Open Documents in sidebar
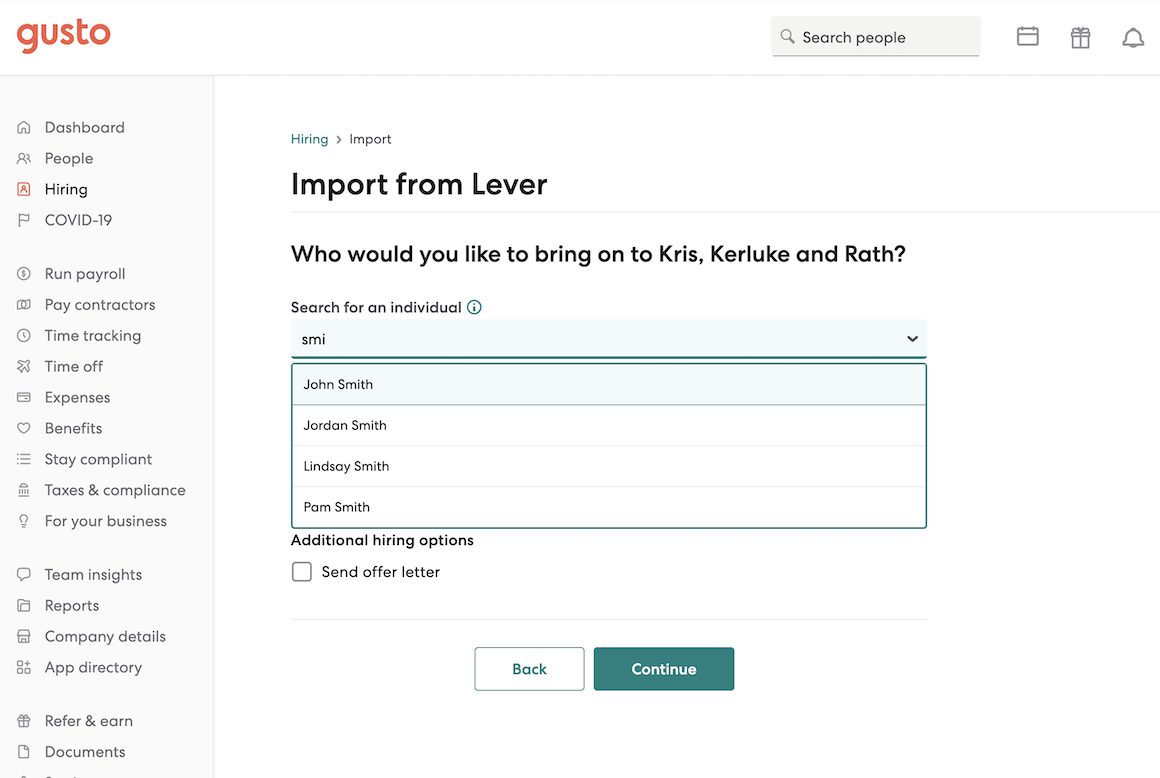 [85, 751]
